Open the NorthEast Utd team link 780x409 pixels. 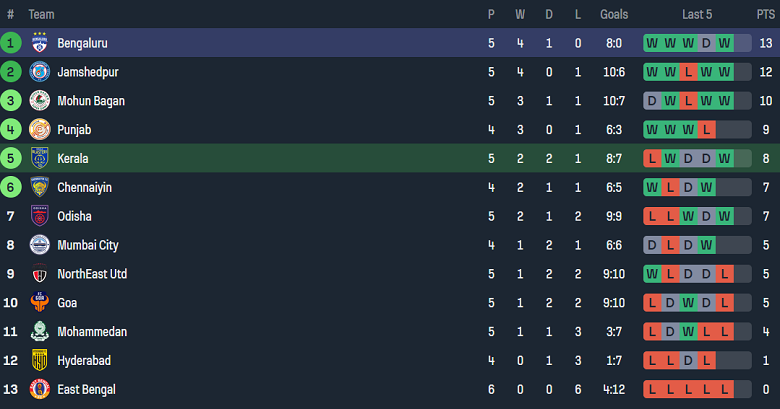pyautogui.click(x=92, y=274)
